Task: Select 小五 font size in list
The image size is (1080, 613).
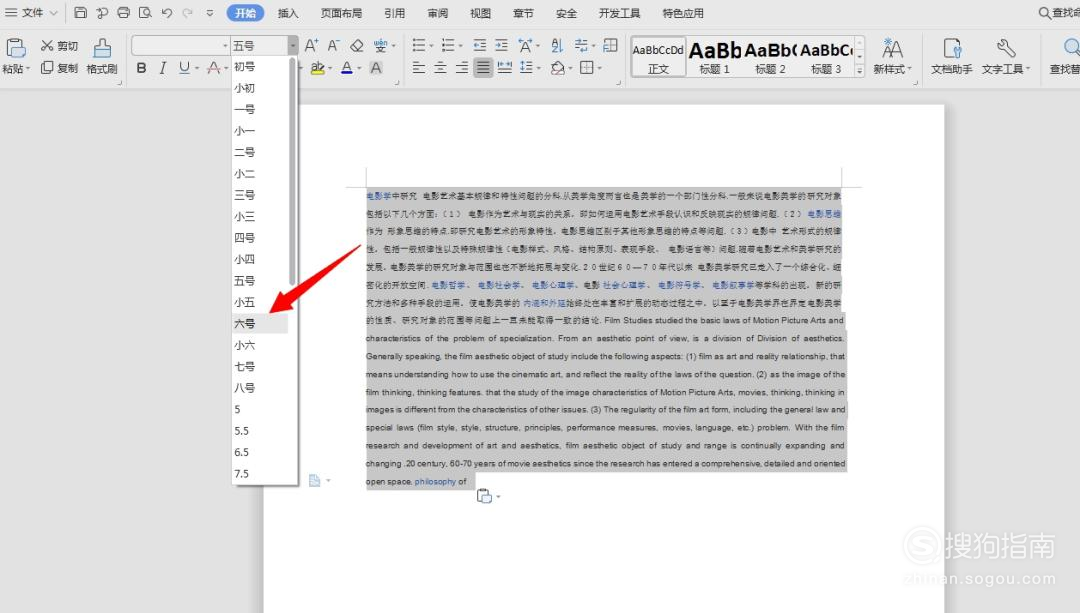Action: [260, 302]
